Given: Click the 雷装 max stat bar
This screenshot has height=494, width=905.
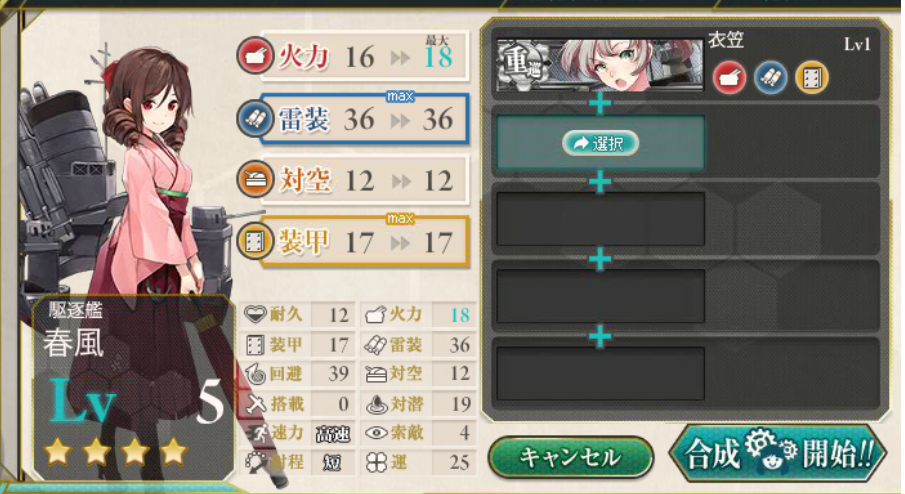Looking at the screenshot, I should (x=364, y=118).
